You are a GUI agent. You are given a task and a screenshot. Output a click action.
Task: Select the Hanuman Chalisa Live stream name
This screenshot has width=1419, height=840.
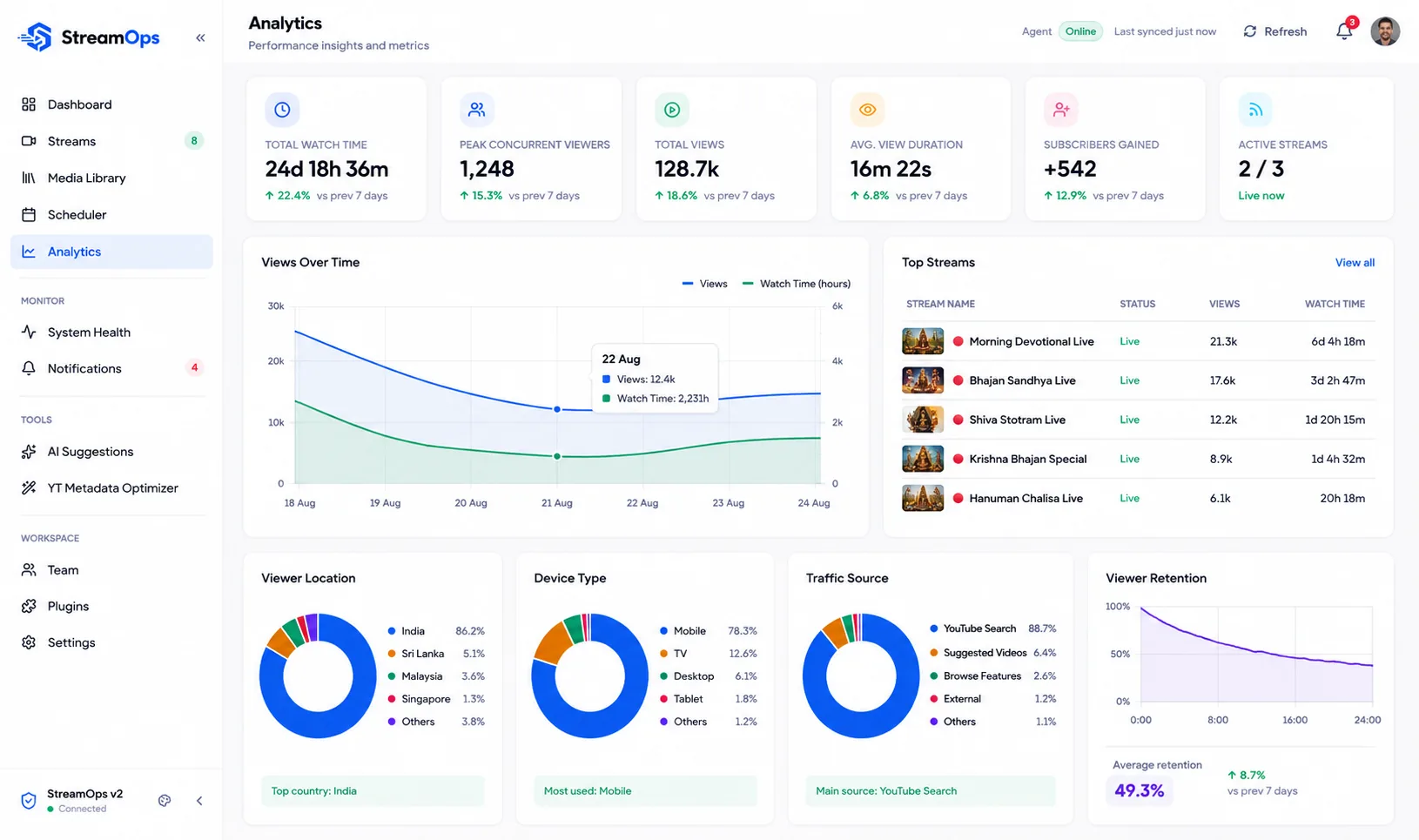1026,498
